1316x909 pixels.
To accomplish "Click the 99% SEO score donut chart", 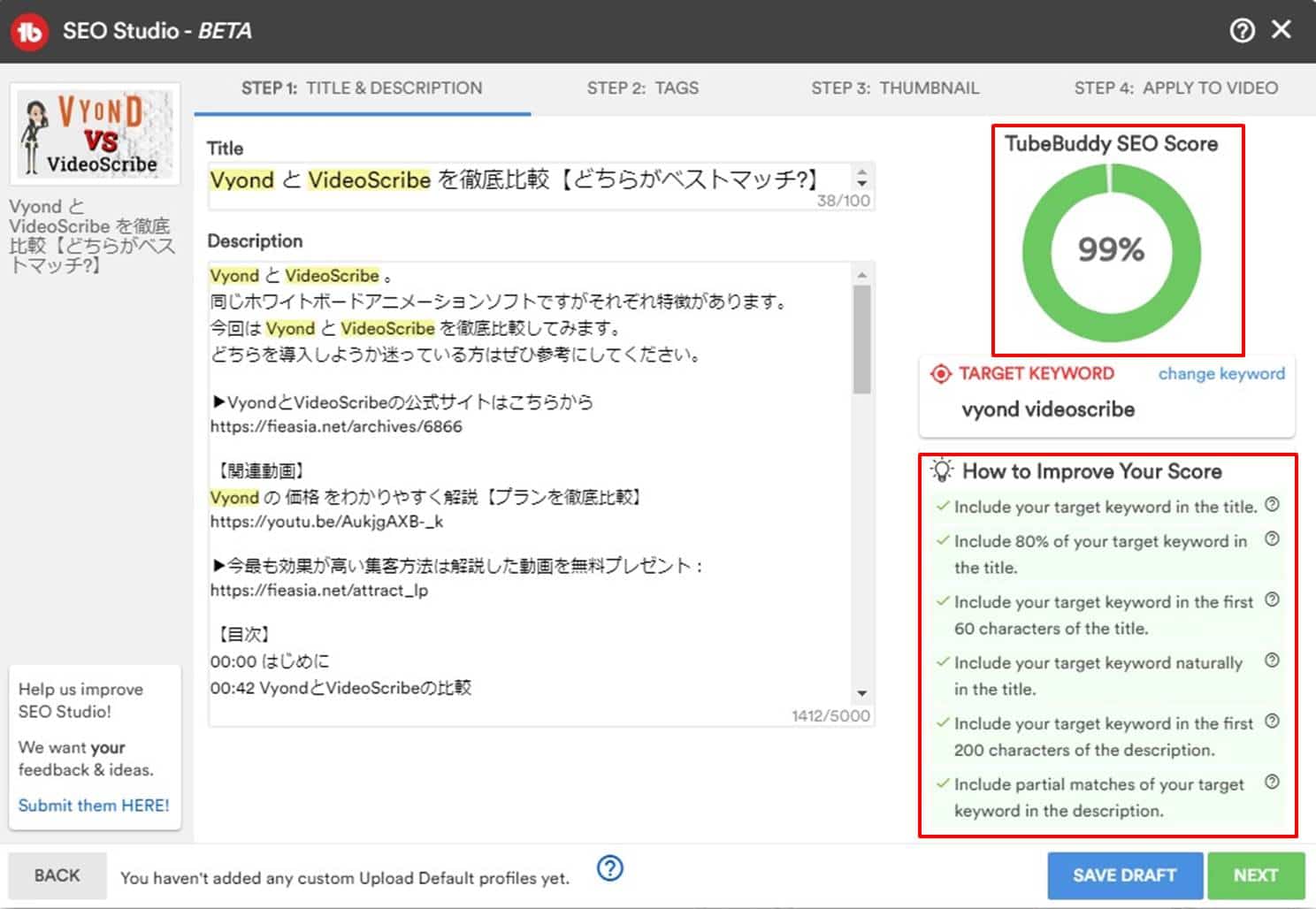I will (x=1111, y=252).
